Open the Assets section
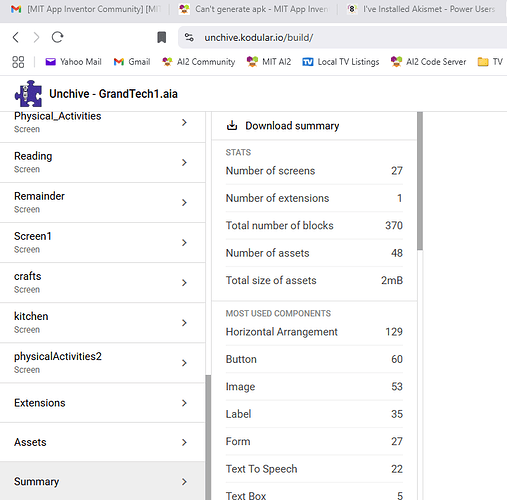Screen dimensions: 507x500 tap(102, 442)
